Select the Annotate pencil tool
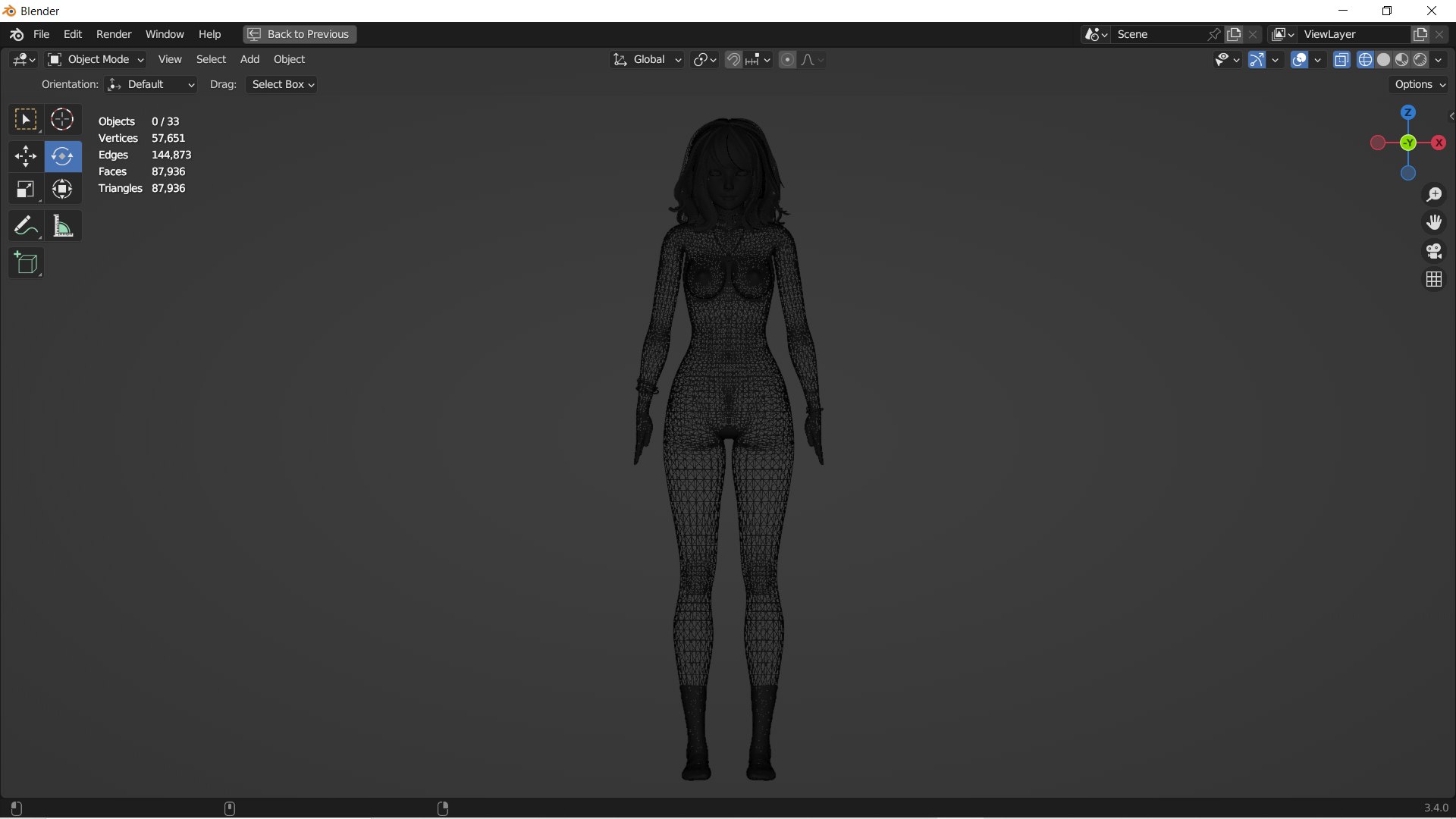This screenshot has width=1456, height=819. click(26, 226)
